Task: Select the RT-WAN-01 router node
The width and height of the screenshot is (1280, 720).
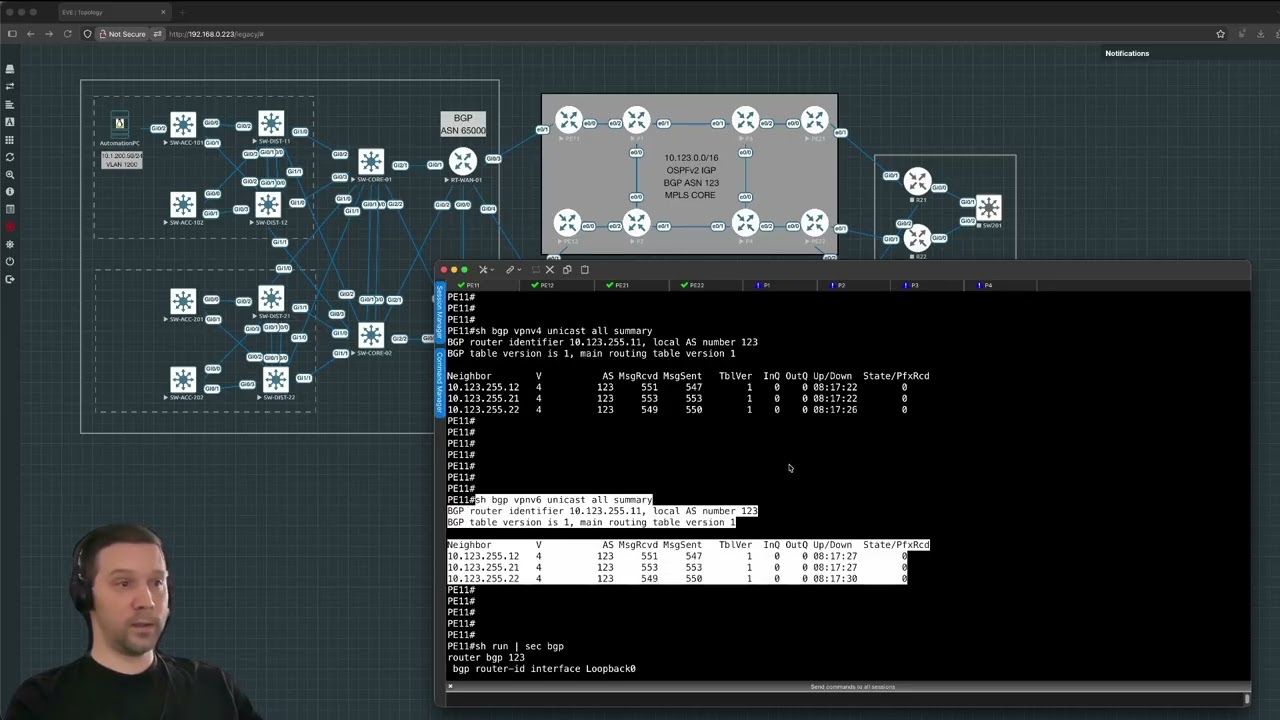Action: 463,161
